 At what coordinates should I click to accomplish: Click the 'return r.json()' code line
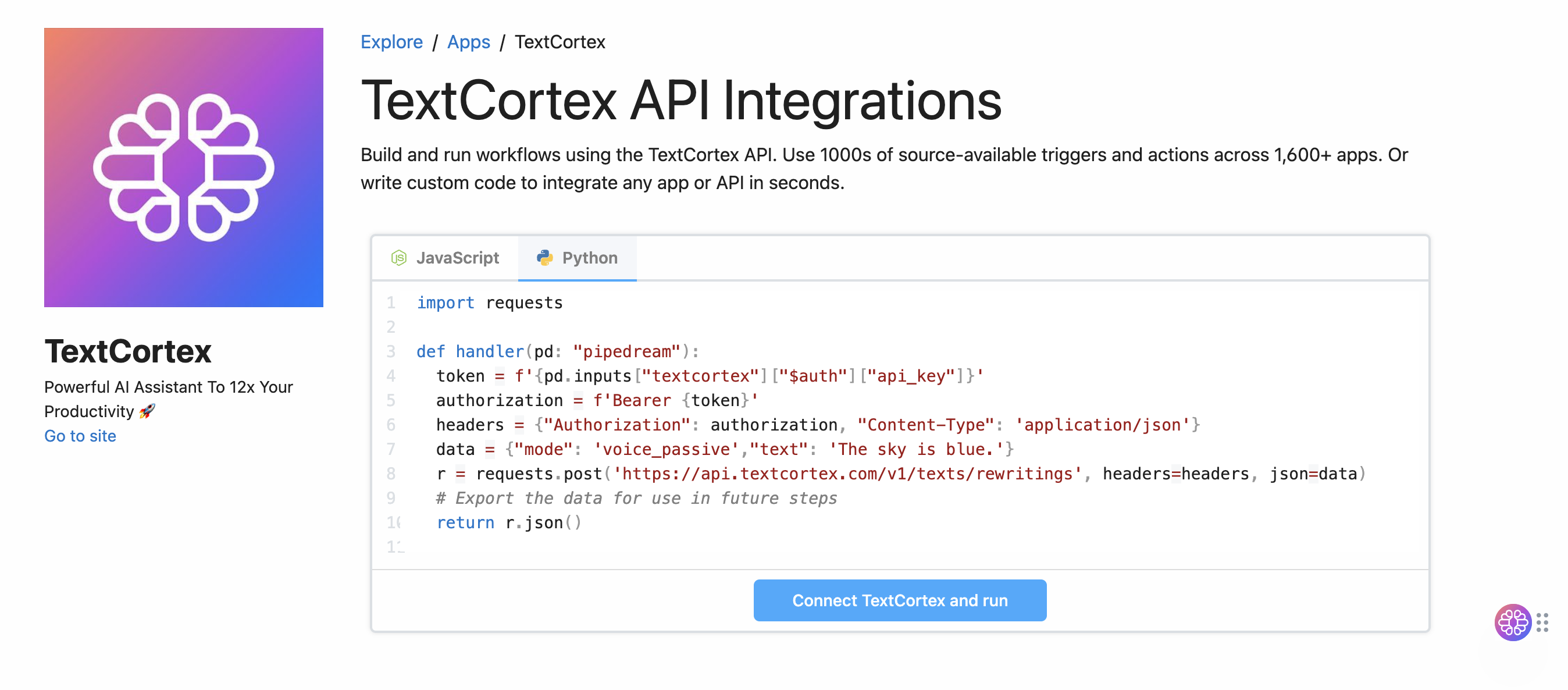click(509, 522)
